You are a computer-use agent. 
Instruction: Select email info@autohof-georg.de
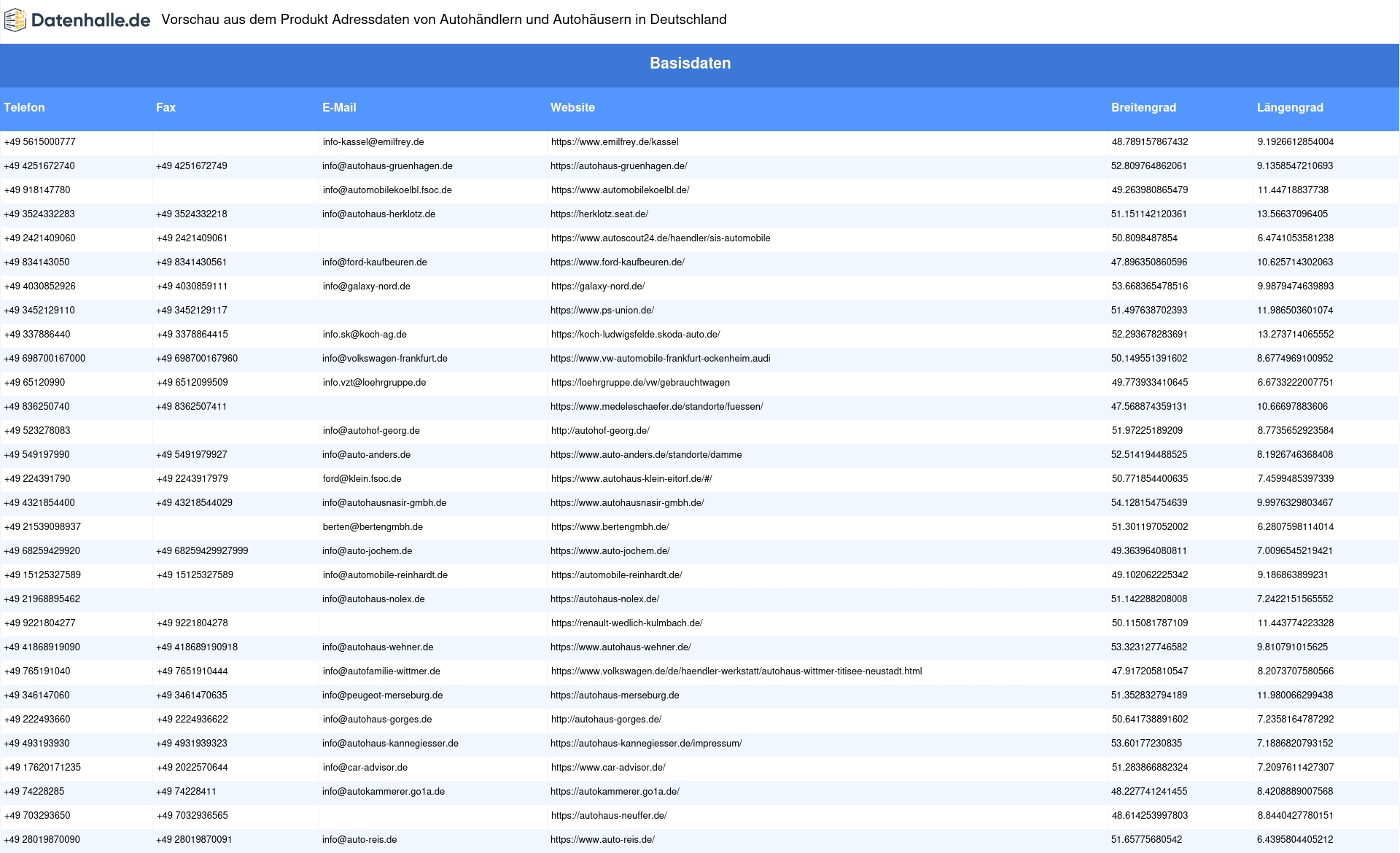click(x=371, y=431)
